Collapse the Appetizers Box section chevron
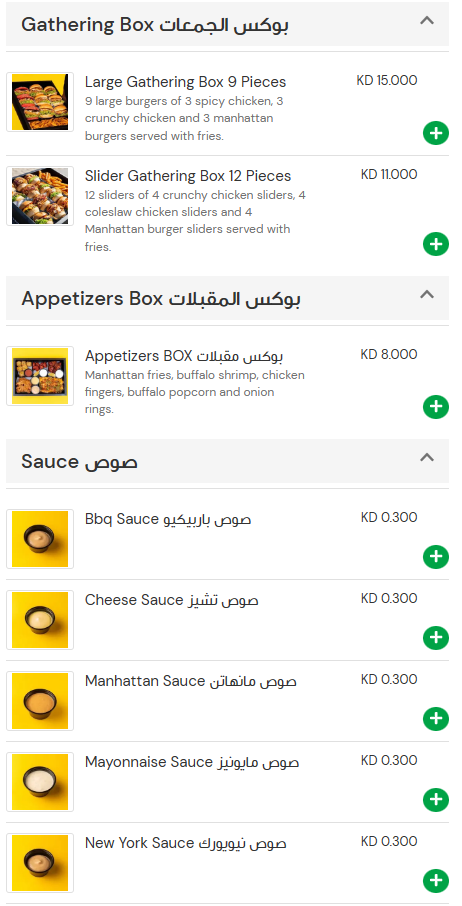The height and width of the screenshot is (906, 462). pyautogui.click(x=427, y=294)
